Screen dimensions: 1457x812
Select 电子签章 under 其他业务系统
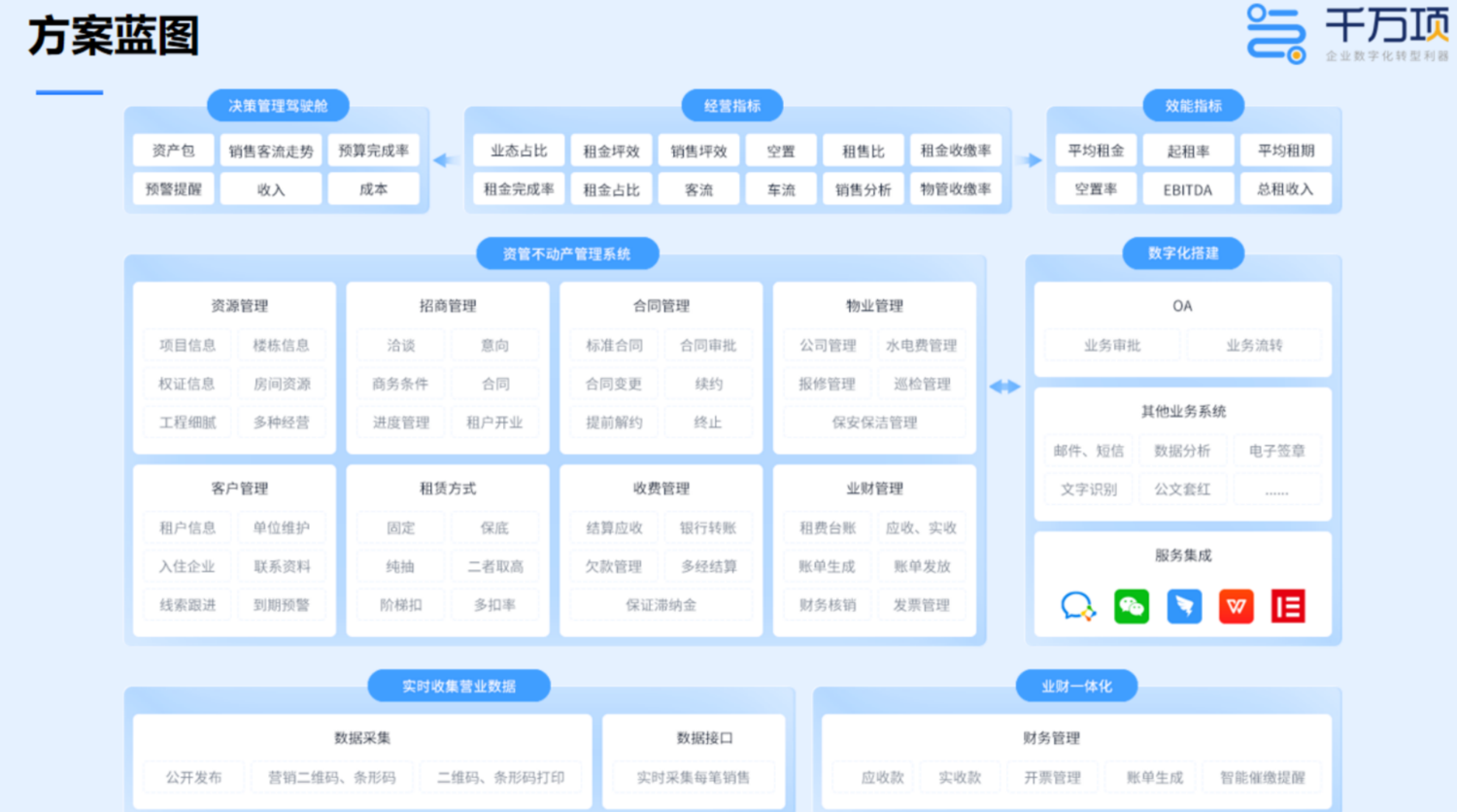tap(1276, 451)
